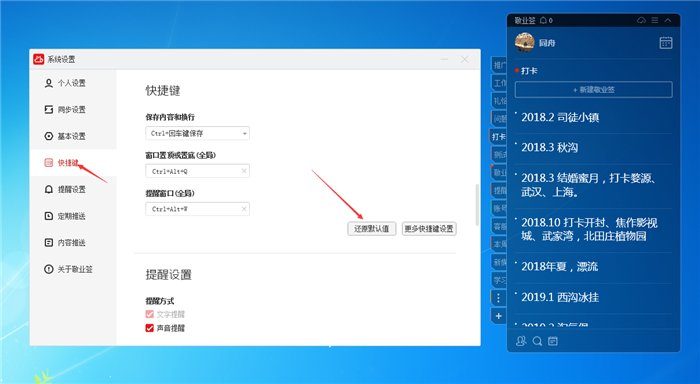Open the calendar icon next to the username
The image size is (700, 384).
click(x=666, y=43)
